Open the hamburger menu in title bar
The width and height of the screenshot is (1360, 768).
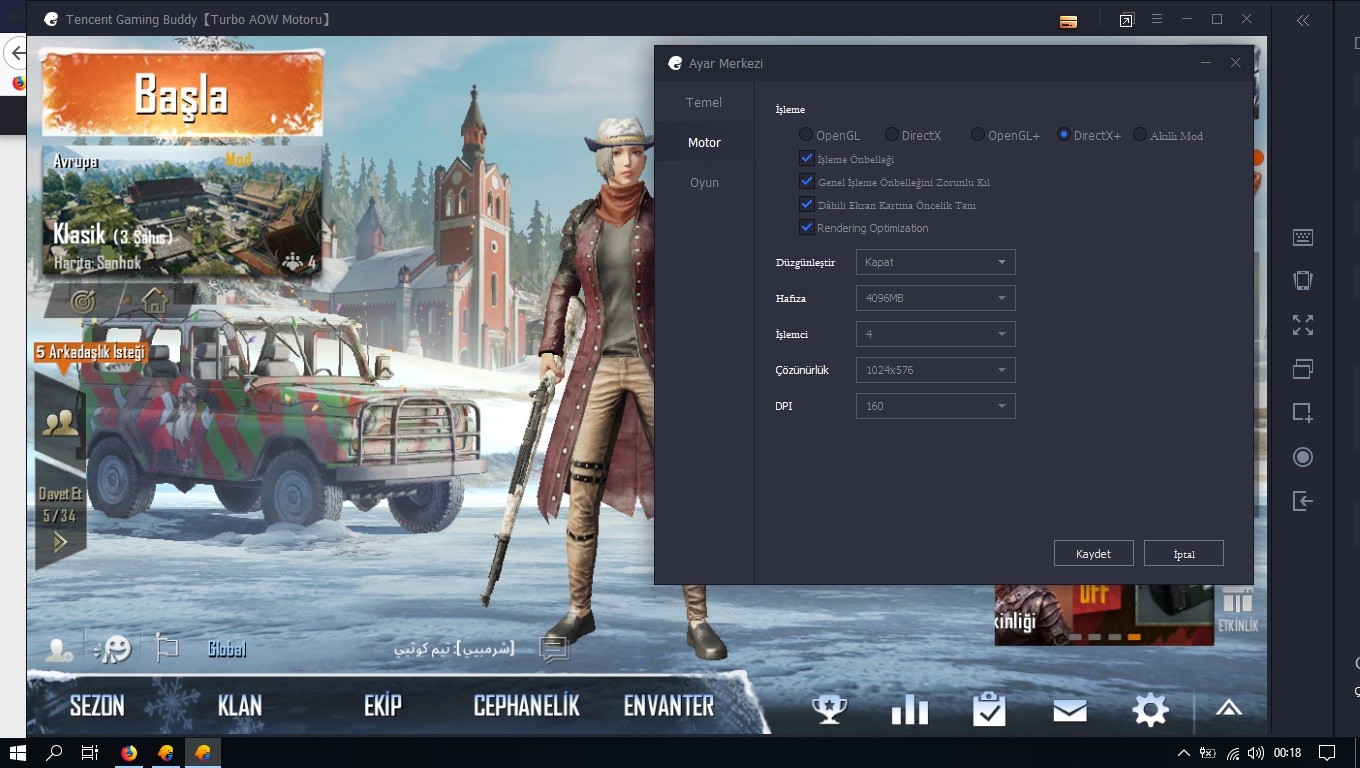(1157, 19)
